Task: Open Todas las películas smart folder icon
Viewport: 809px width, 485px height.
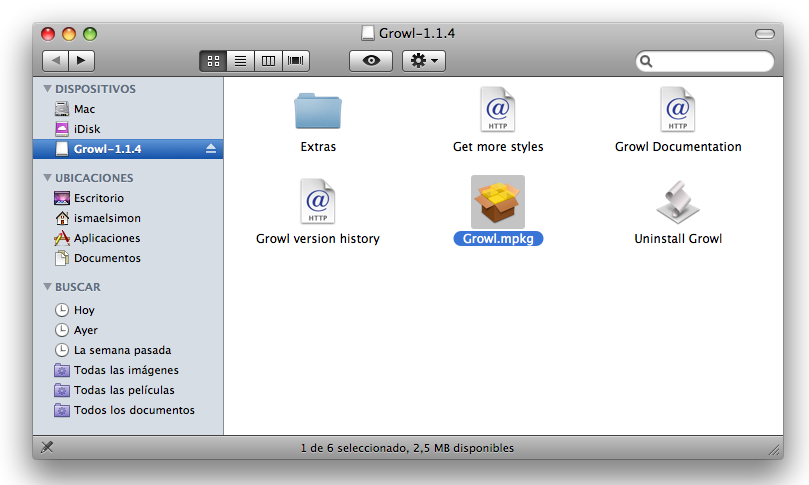Action: tap(62, 390)
